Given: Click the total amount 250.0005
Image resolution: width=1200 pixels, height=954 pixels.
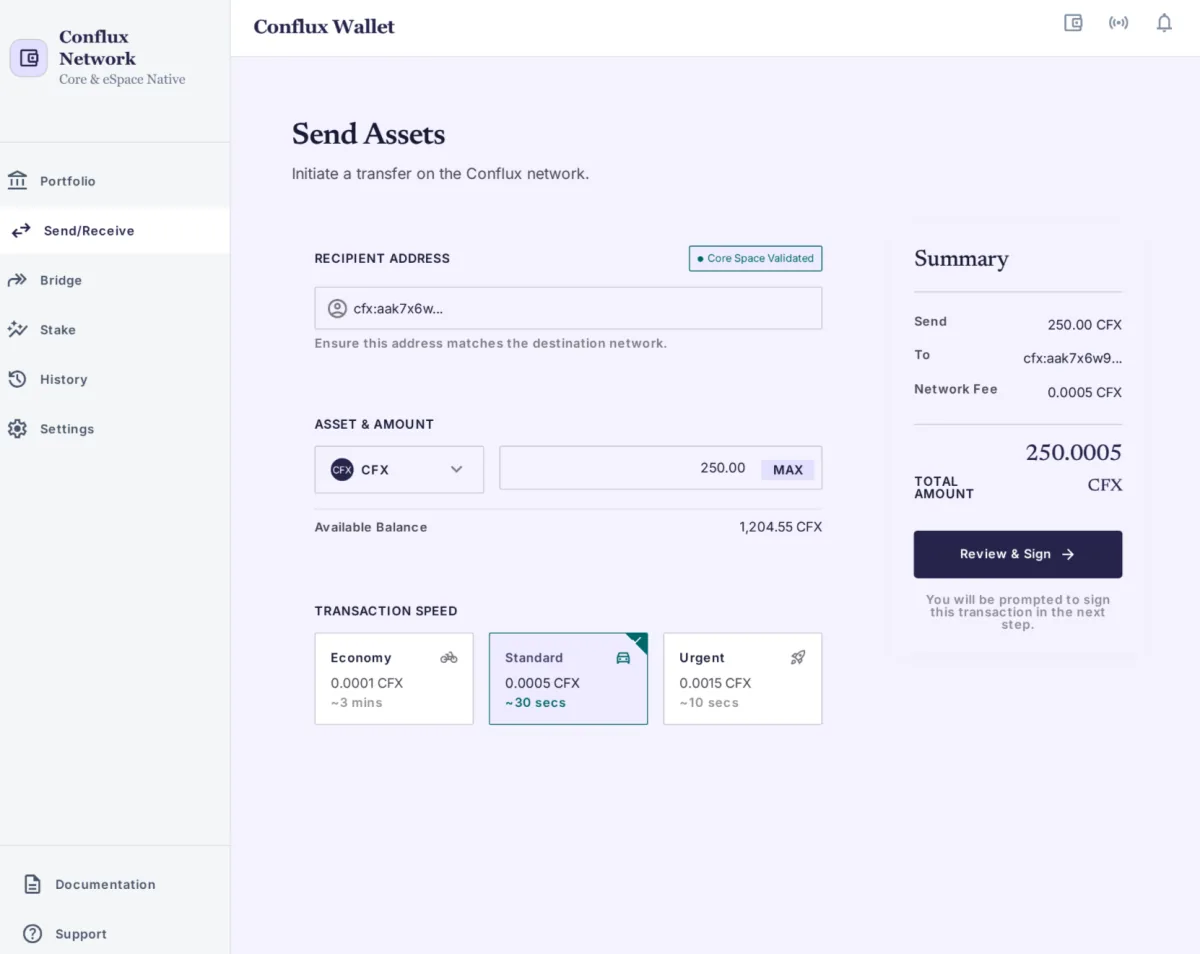Looking at the screenshot, I should pos(1074,452).
